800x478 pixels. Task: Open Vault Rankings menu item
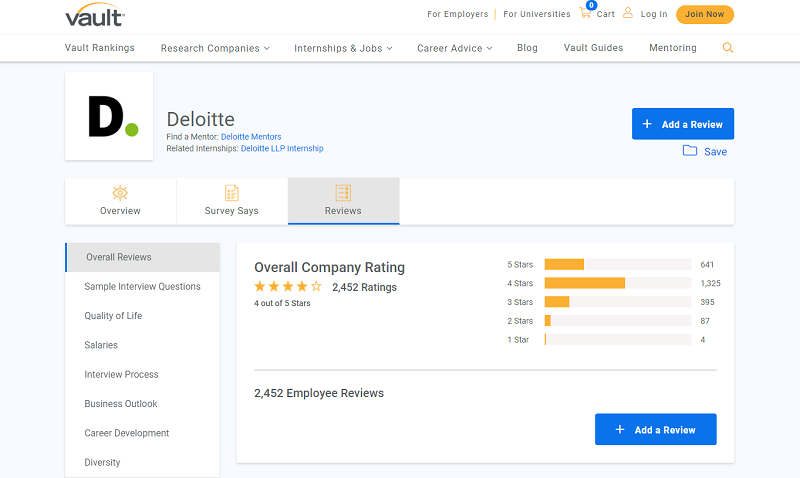[99, 47]
